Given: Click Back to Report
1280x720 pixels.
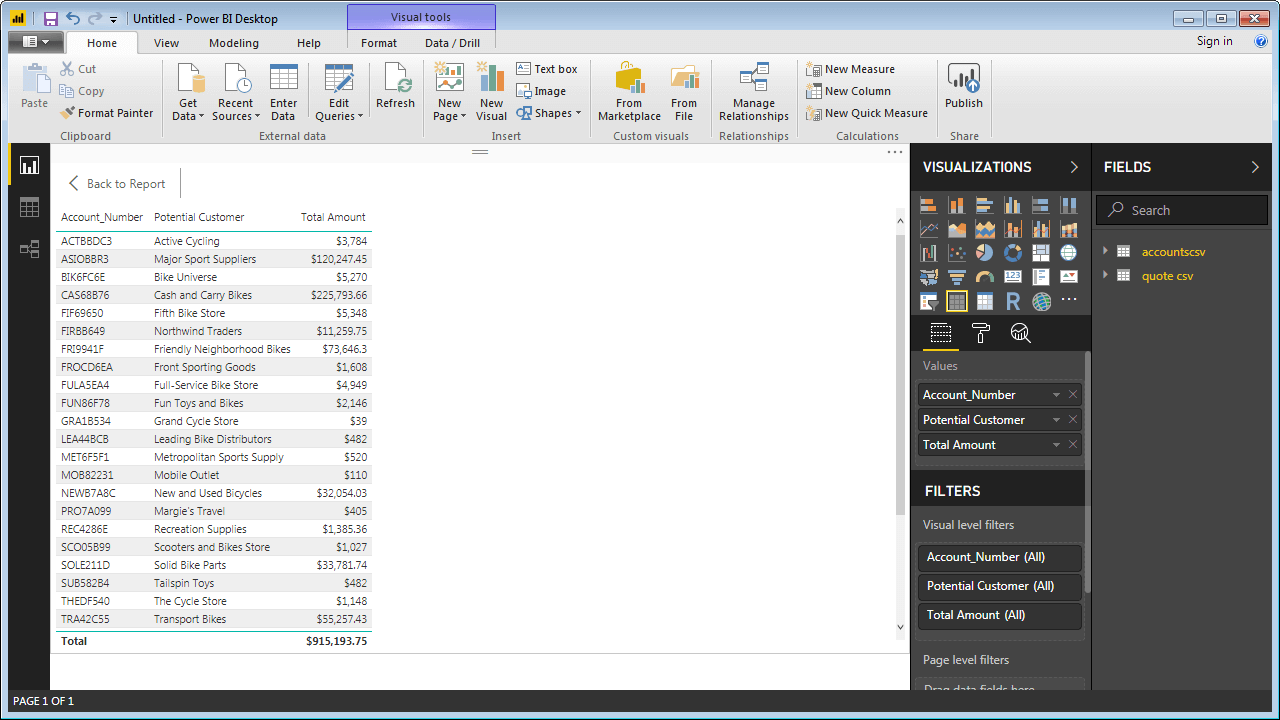Looking at the screenshot, I should [116, 184].
